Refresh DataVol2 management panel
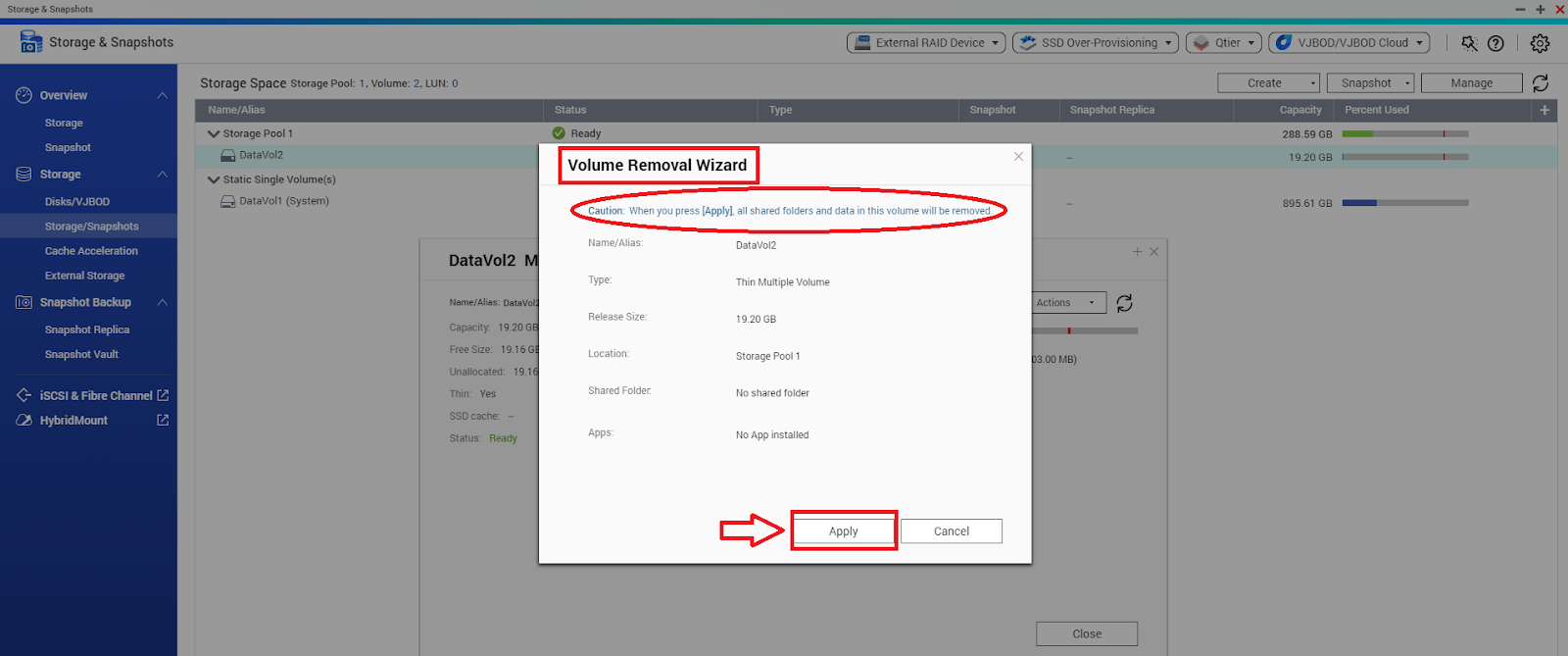Image resolution: width=1568 pixels, height=656 pixels. pos(1124,303)
